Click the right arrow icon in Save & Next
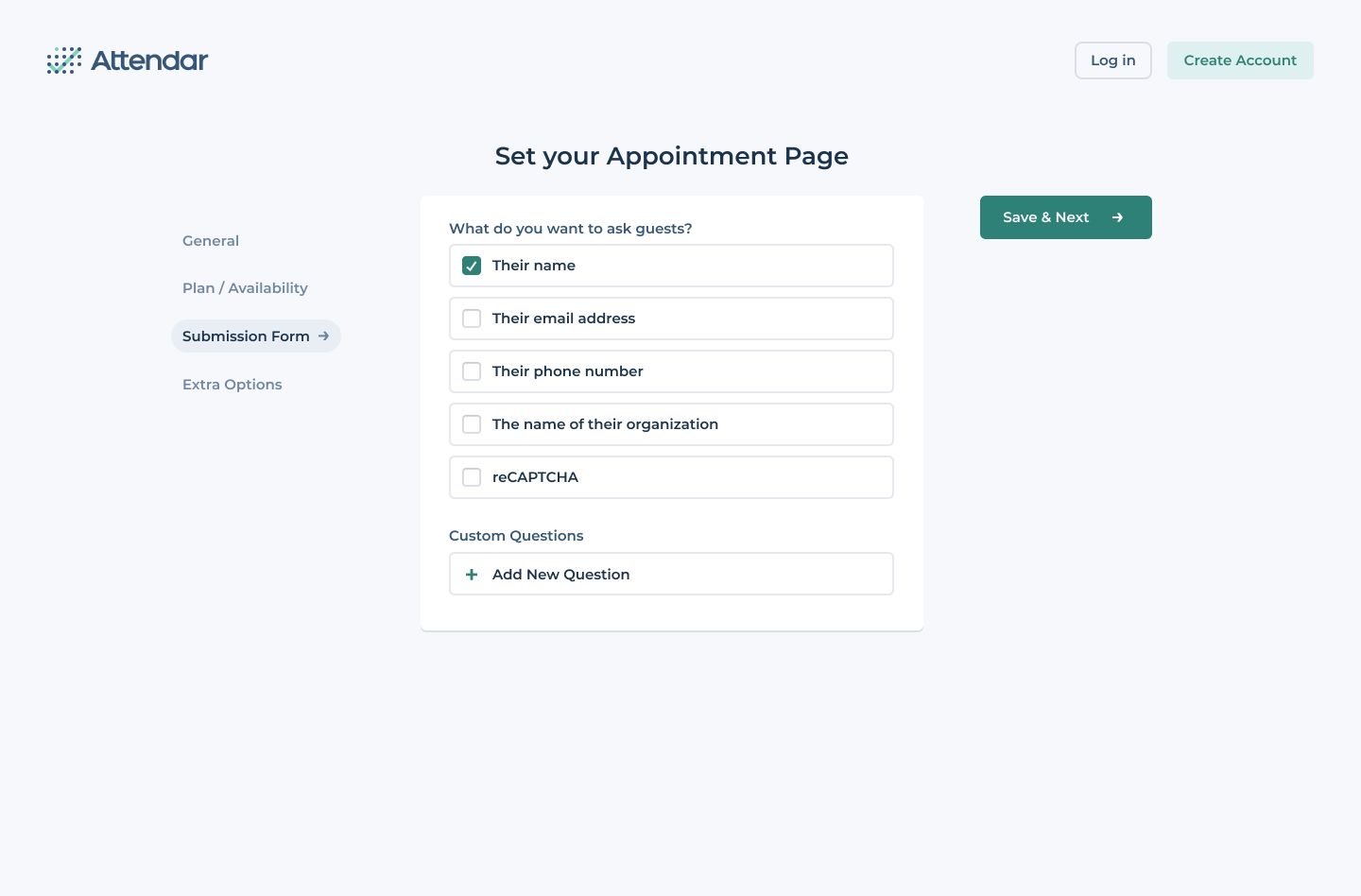The image size is (1361, 896). (x=1117, y=217)
